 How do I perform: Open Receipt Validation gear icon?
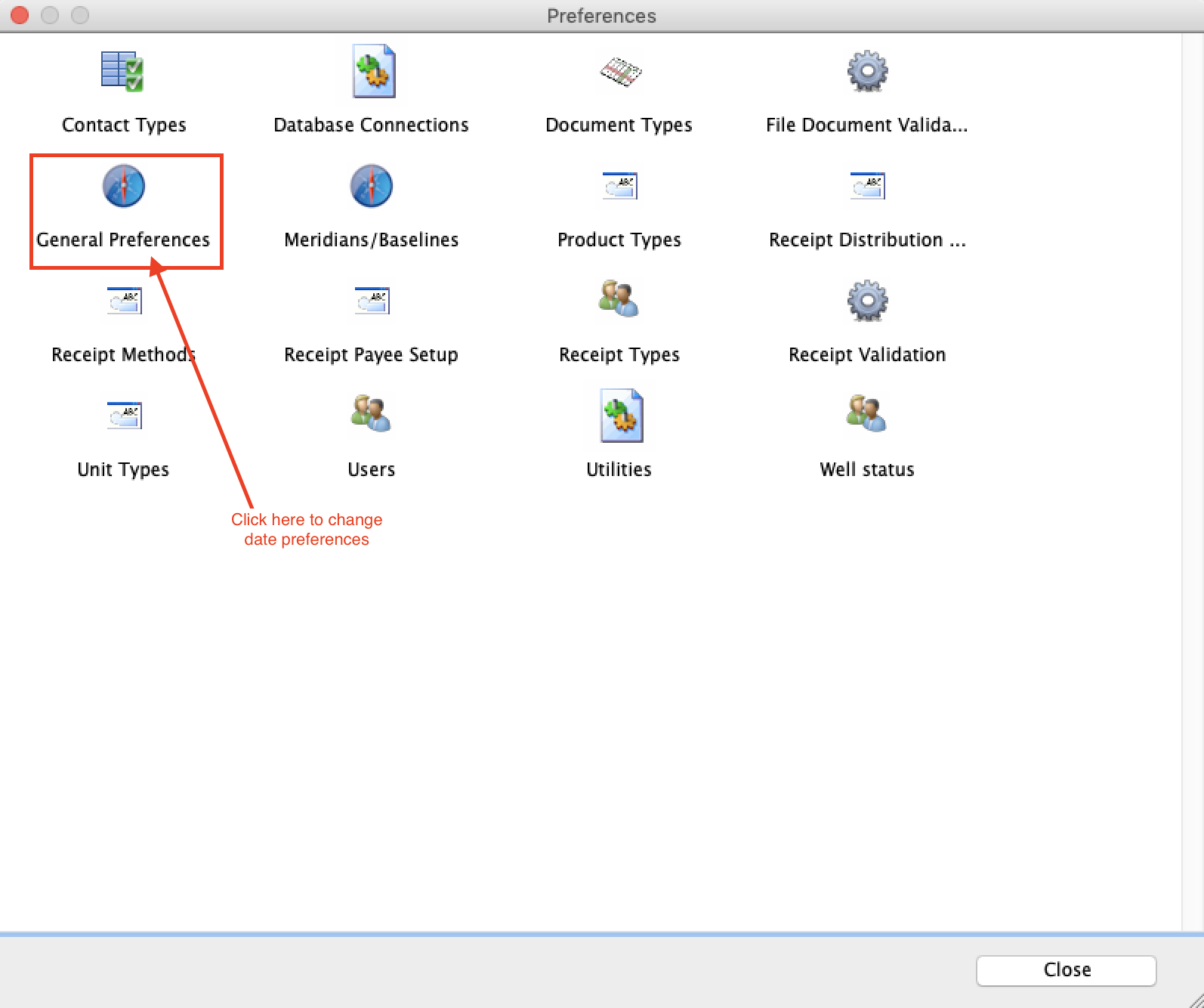[867, 301]
